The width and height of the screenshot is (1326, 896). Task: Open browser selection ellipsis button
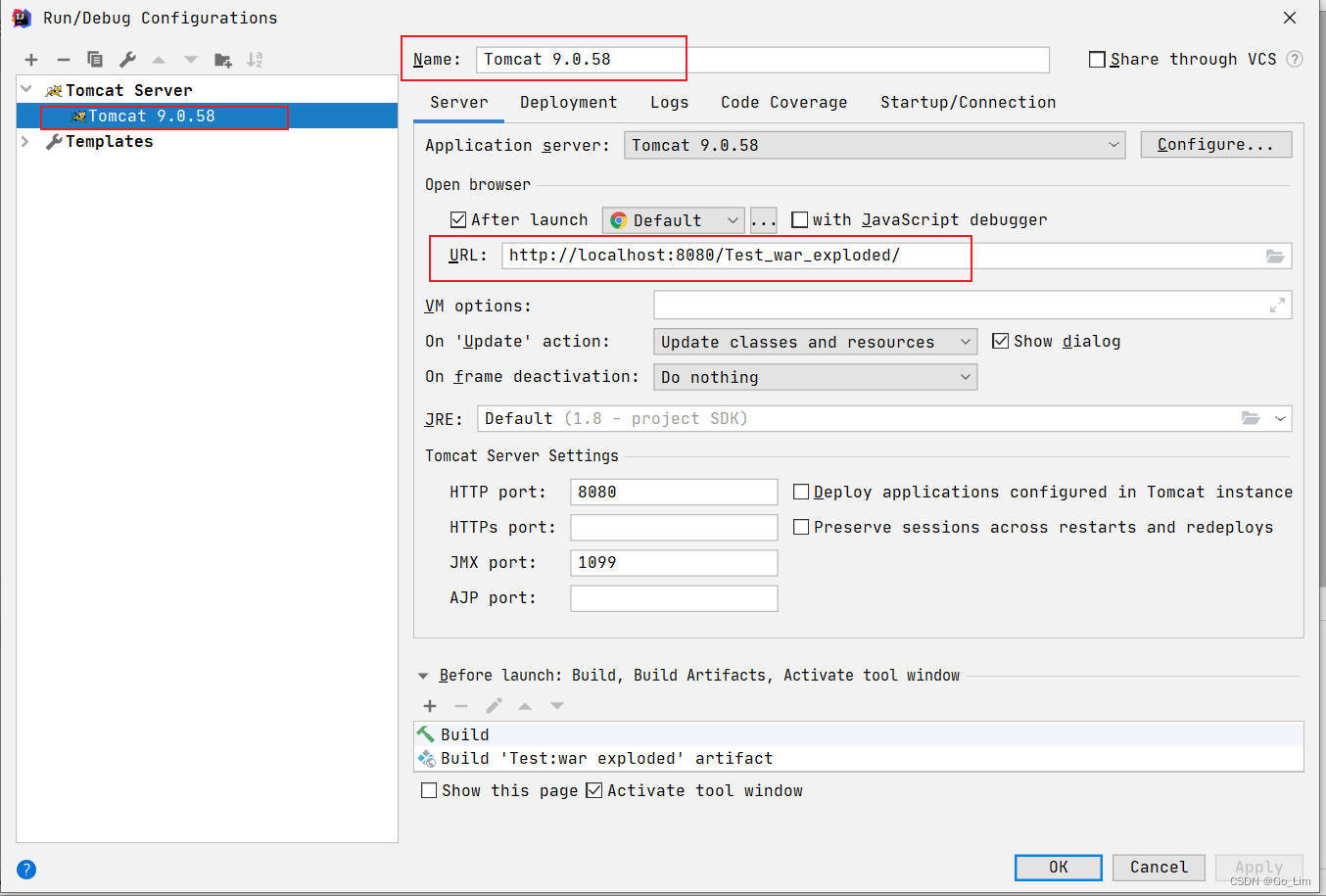pyautogui.click(x=764, y=220)
